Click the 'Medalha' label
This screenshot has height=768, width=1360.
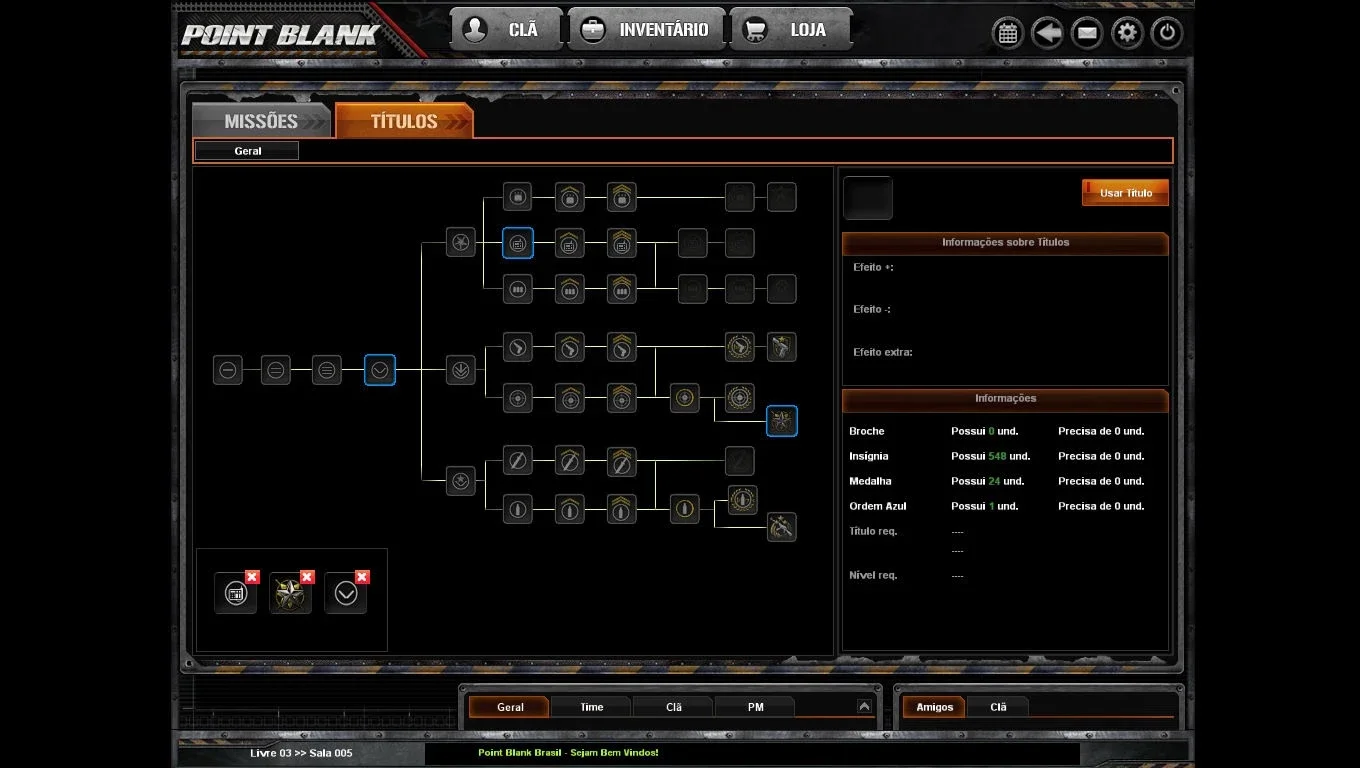tap(870, 481)
